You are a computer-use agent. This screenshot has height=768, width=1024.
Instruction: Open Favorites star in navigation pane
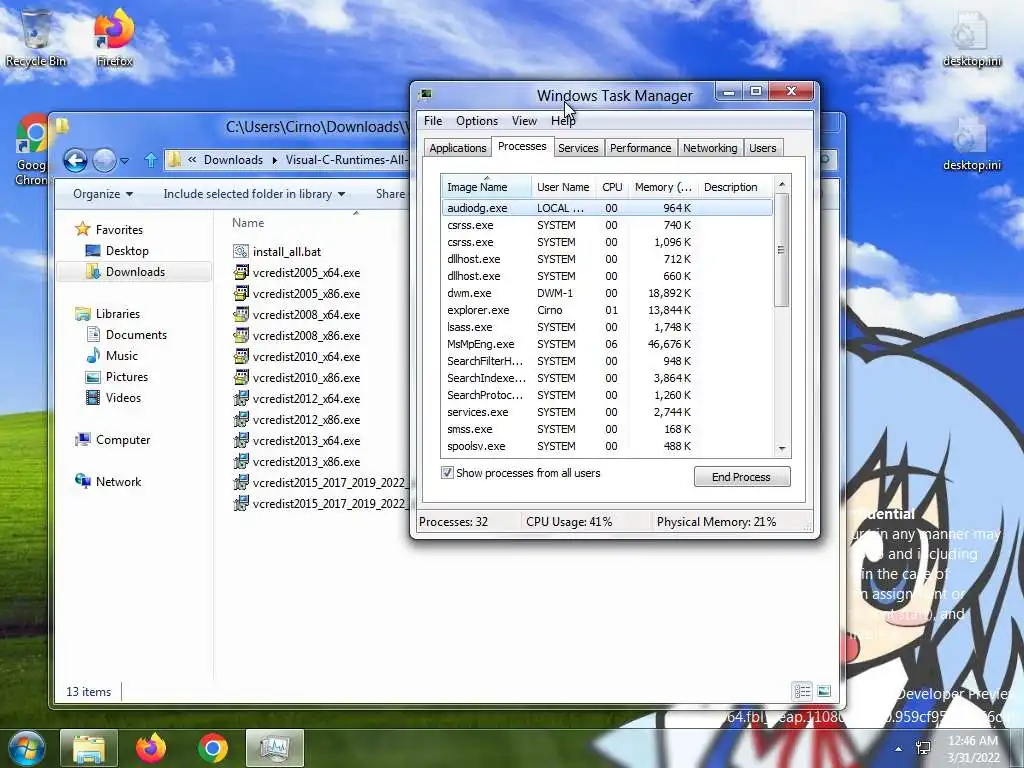(x=82, y=229)
